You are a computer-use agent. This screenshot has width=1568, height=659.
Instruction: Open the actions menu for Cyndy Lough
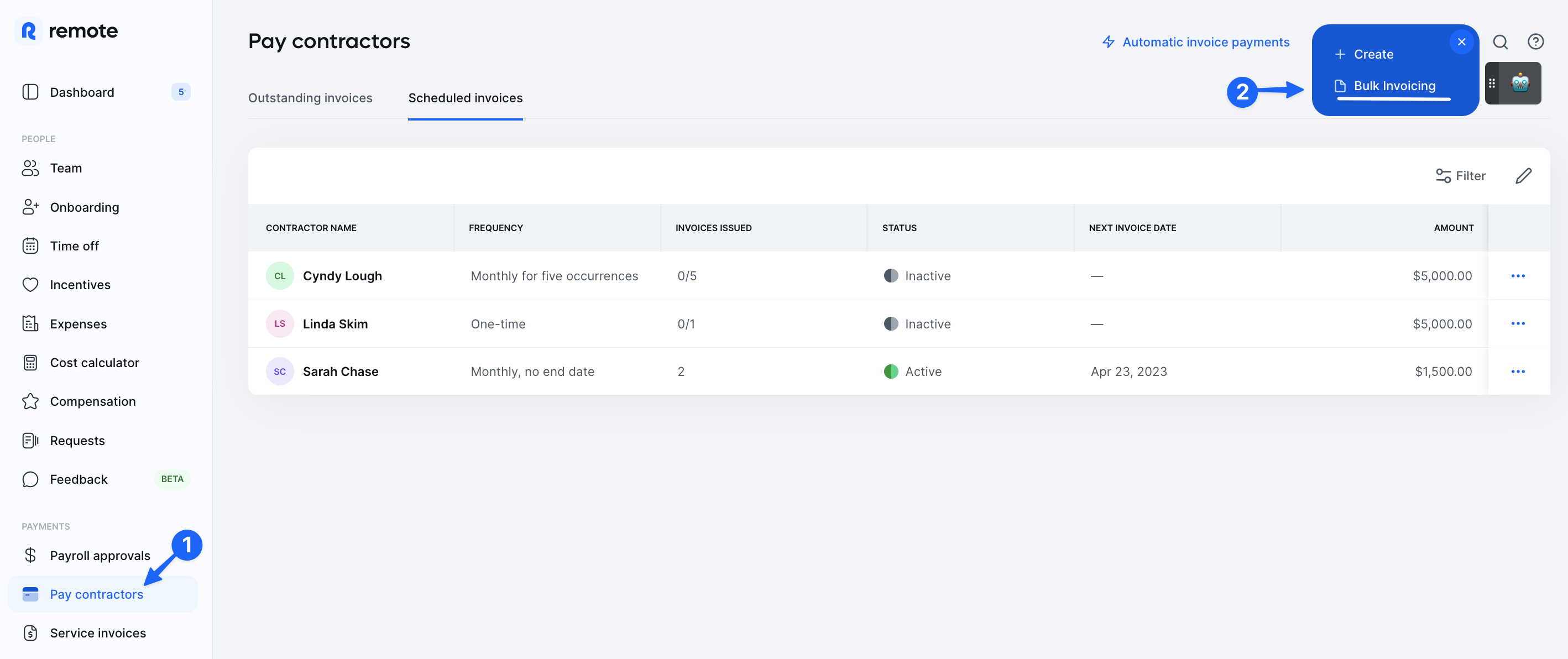click(1519, 275)
